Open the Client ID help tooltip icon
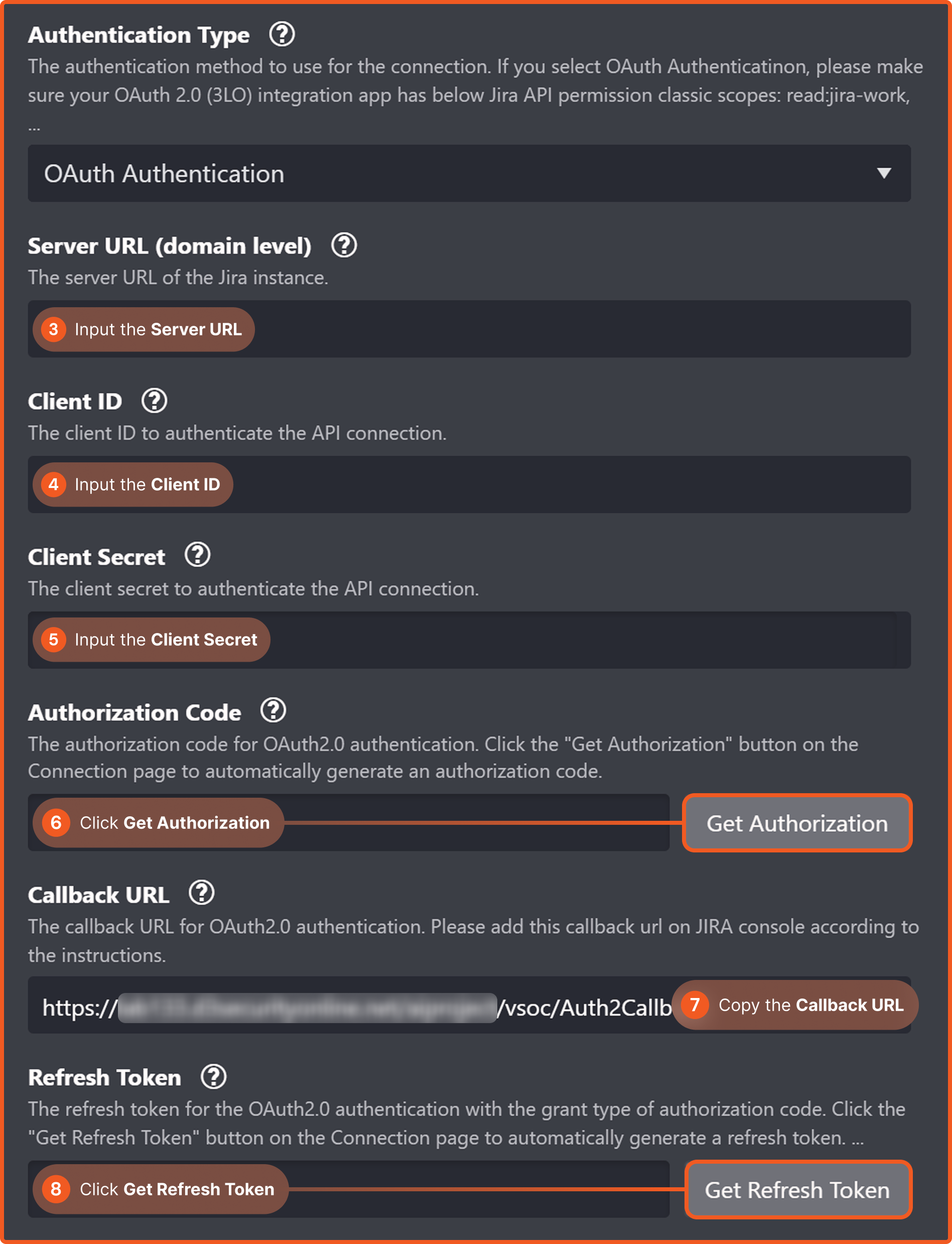Viewport: 952px width, 1244px height. [x=154, y=401]
